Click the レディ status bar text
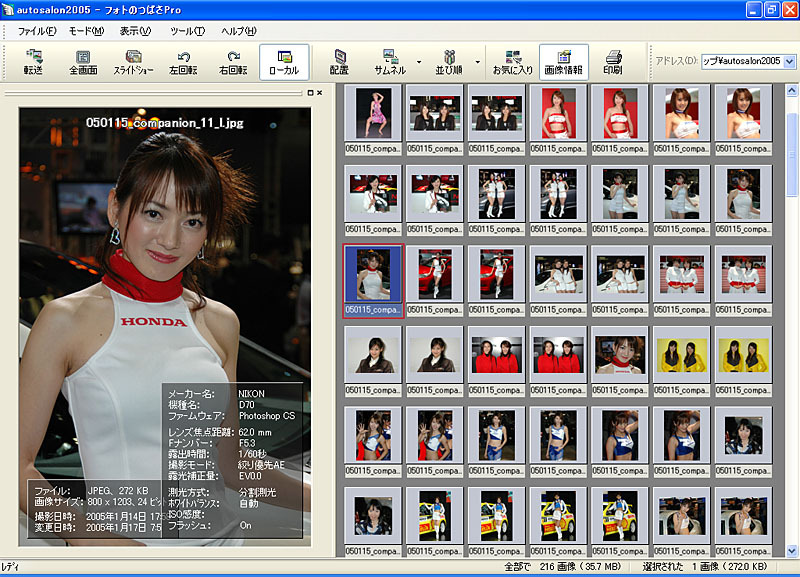The image size is (800, 577). 9,566
